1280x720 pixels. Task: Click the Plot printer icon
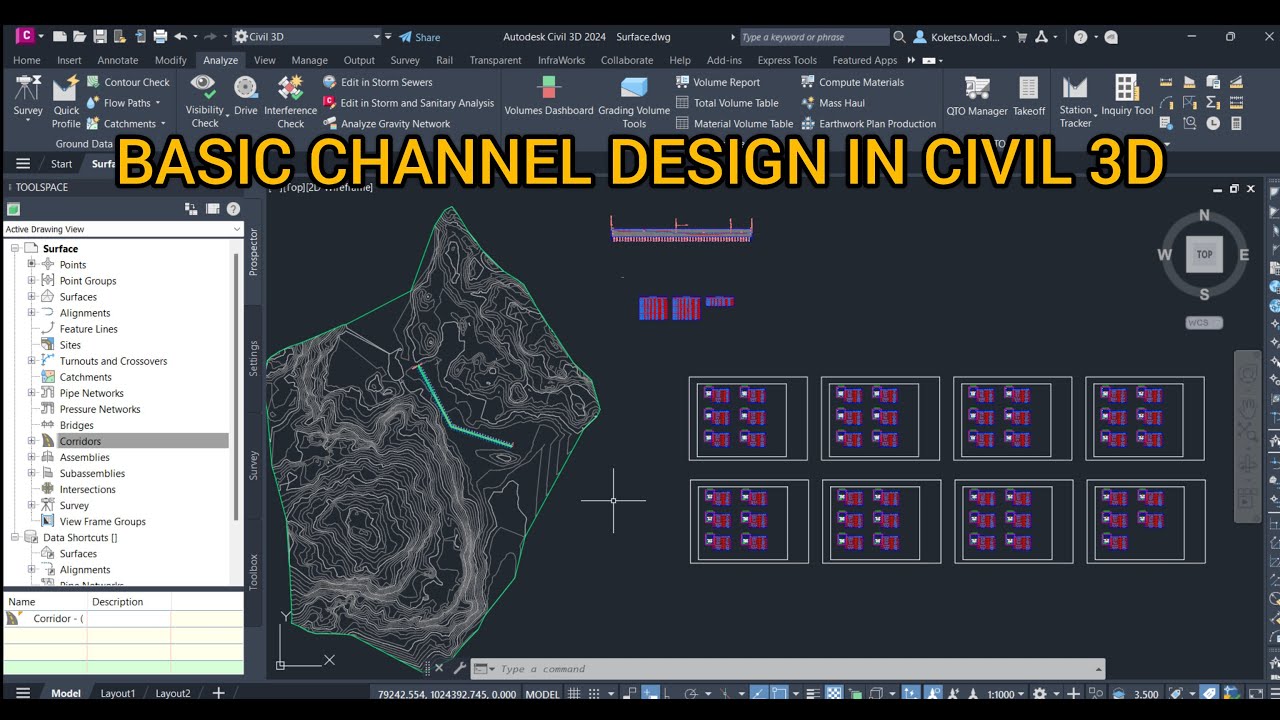[160, 36]
